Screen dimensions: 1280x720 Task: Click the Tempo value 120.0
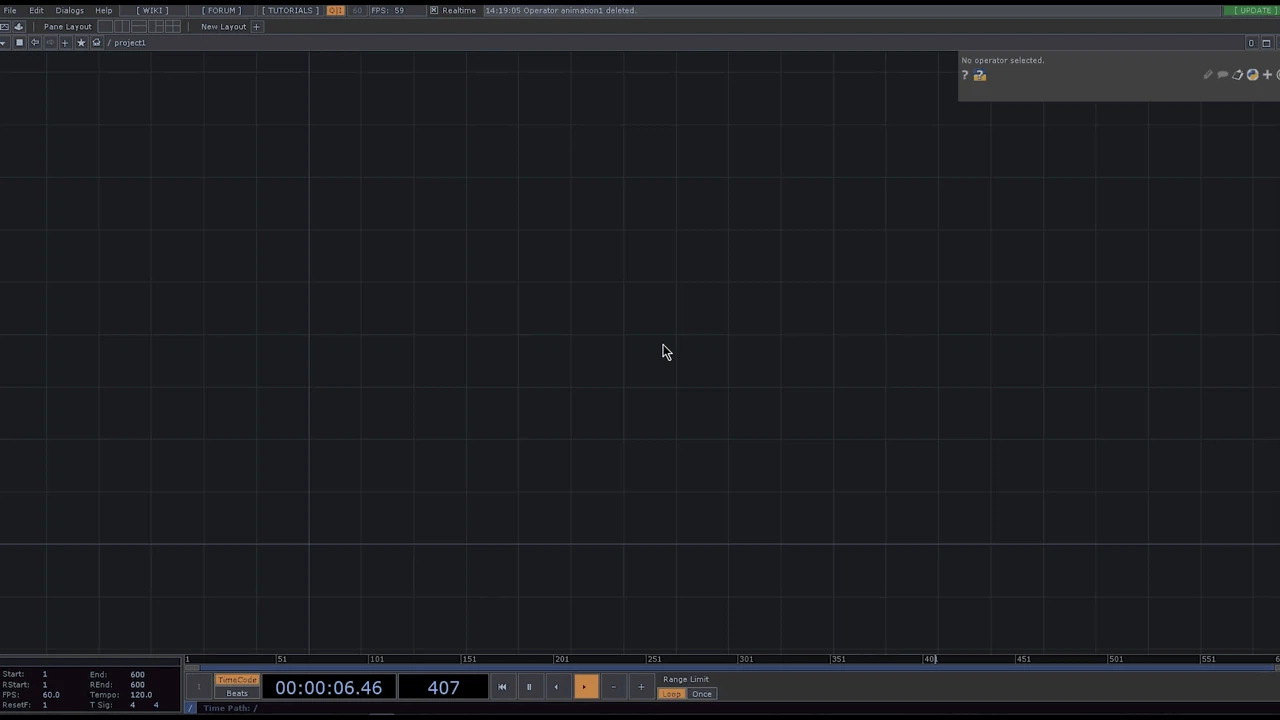pyautogui.click(x=140, y=695)
